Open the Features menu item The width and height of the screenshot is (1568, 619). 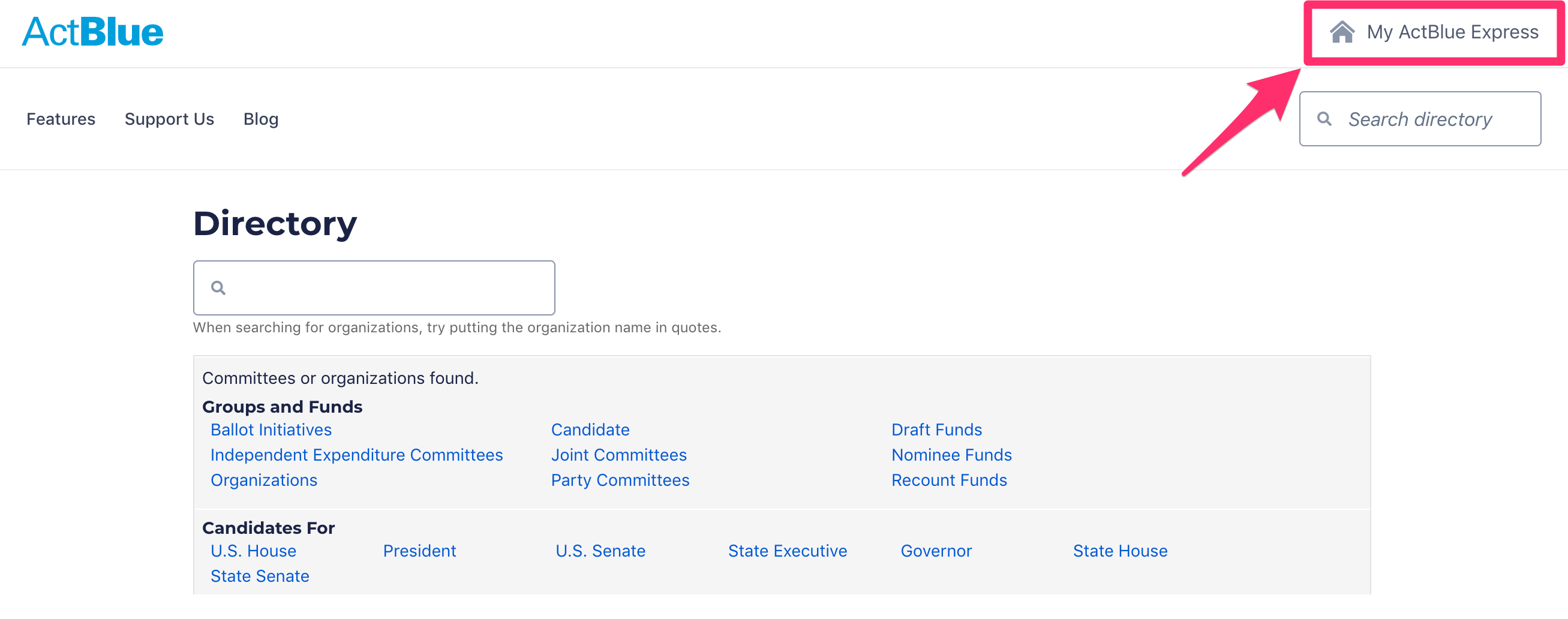point(61,119)
